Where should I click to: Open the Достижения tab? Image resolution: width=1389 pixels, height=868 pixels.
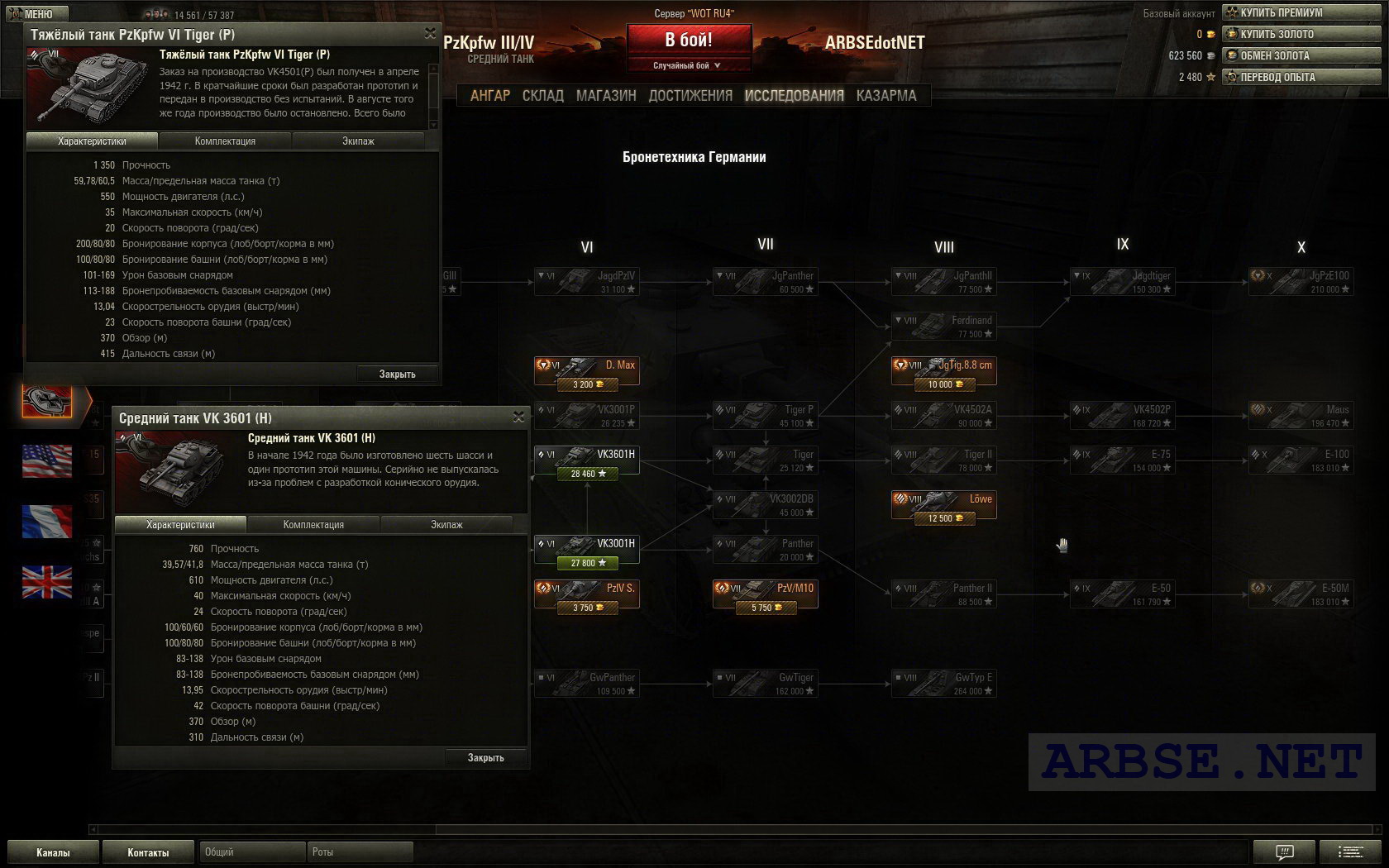click(690, 95)
